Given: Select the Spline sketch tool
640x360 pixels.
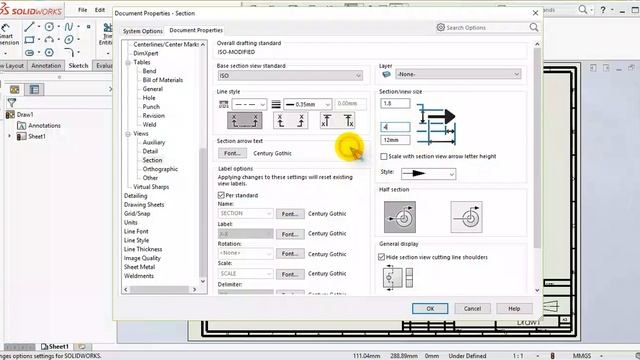Looking at the screenshot, I should [69, 27].
